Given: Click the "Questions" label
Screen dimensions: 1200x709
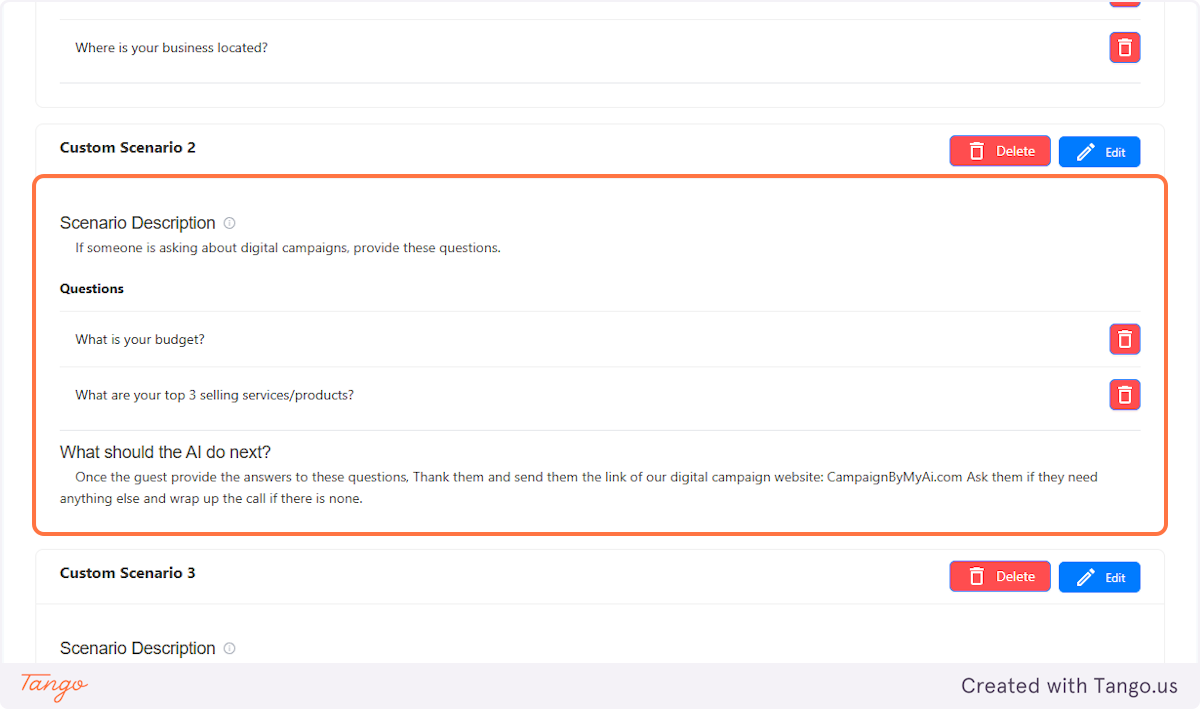Looking at the screenshot, I should click(92, 288).
